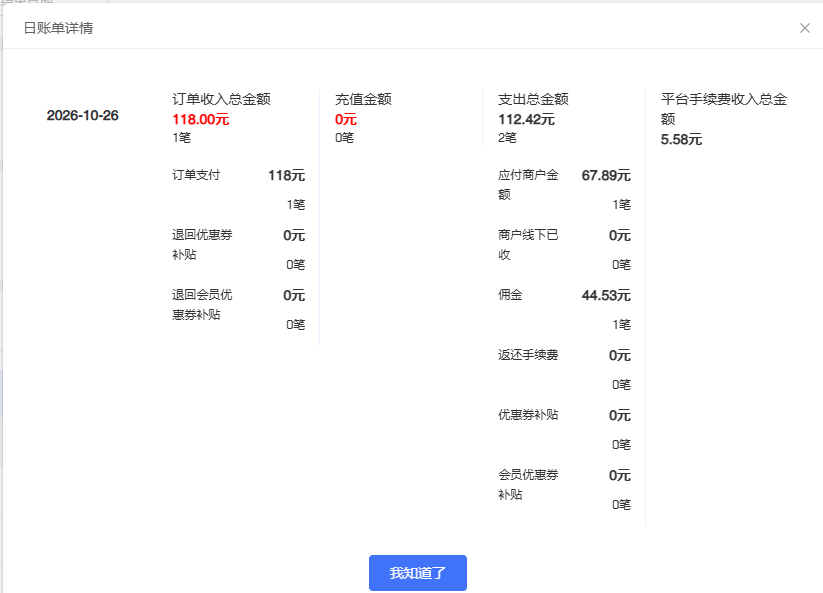This screenshot has width=823, height=593.
Task: Click the 退回优惠券补贴 label
Action: click(202, 245)
